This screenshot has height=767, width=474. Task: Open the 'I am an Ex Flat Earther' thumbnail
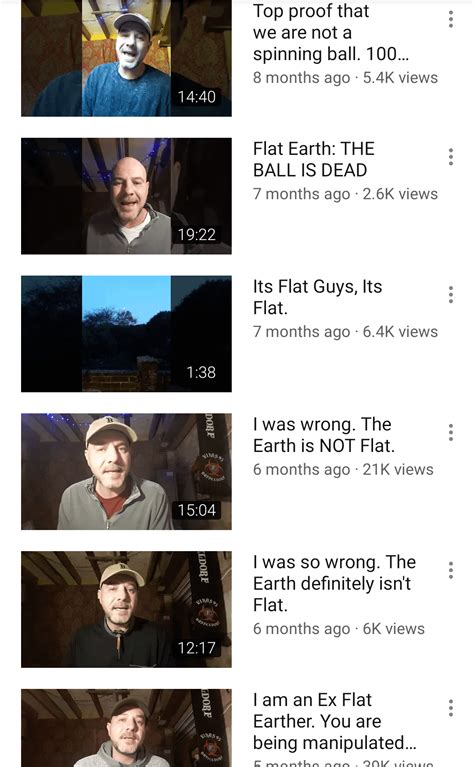tap(126, 728)
